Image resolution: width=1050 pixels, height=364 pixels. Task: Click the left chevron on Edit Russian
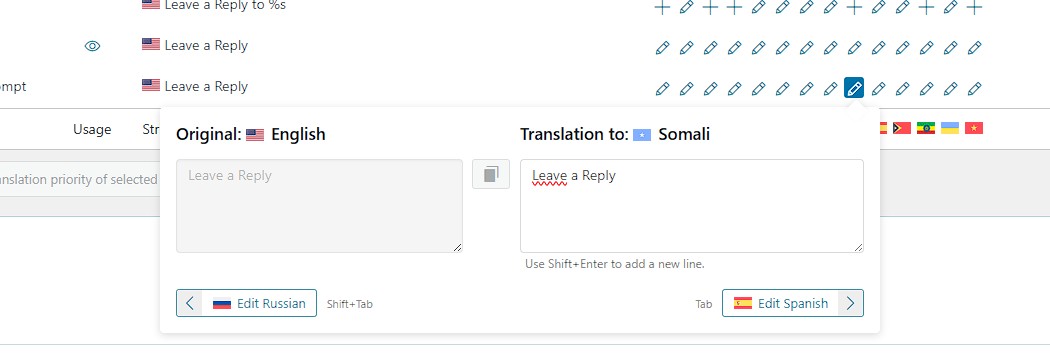190,303
